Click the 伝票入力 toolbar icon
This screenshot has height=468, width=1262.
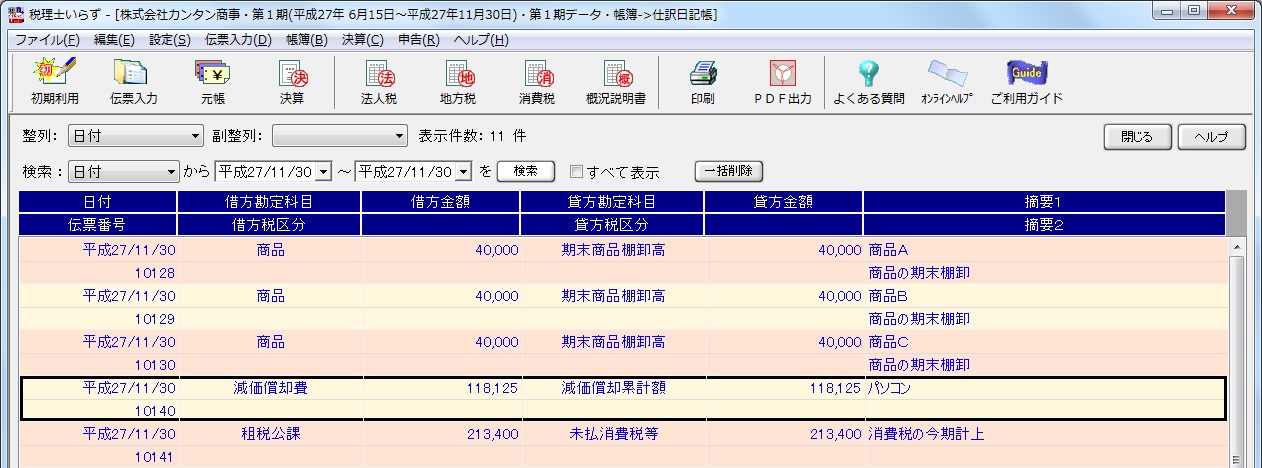pos(133,81)
